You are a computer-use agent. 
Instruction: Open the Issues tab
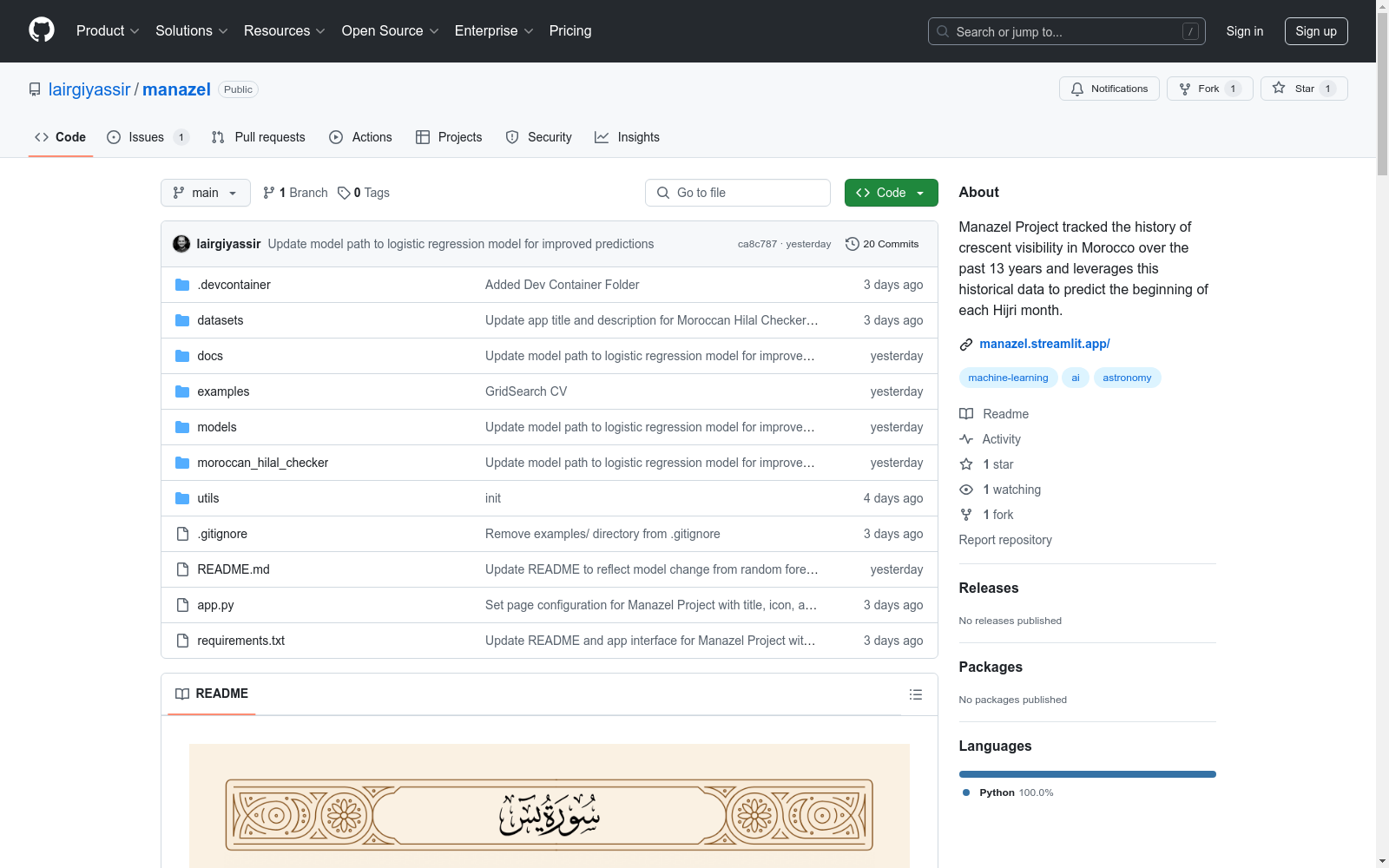[148, 137]
